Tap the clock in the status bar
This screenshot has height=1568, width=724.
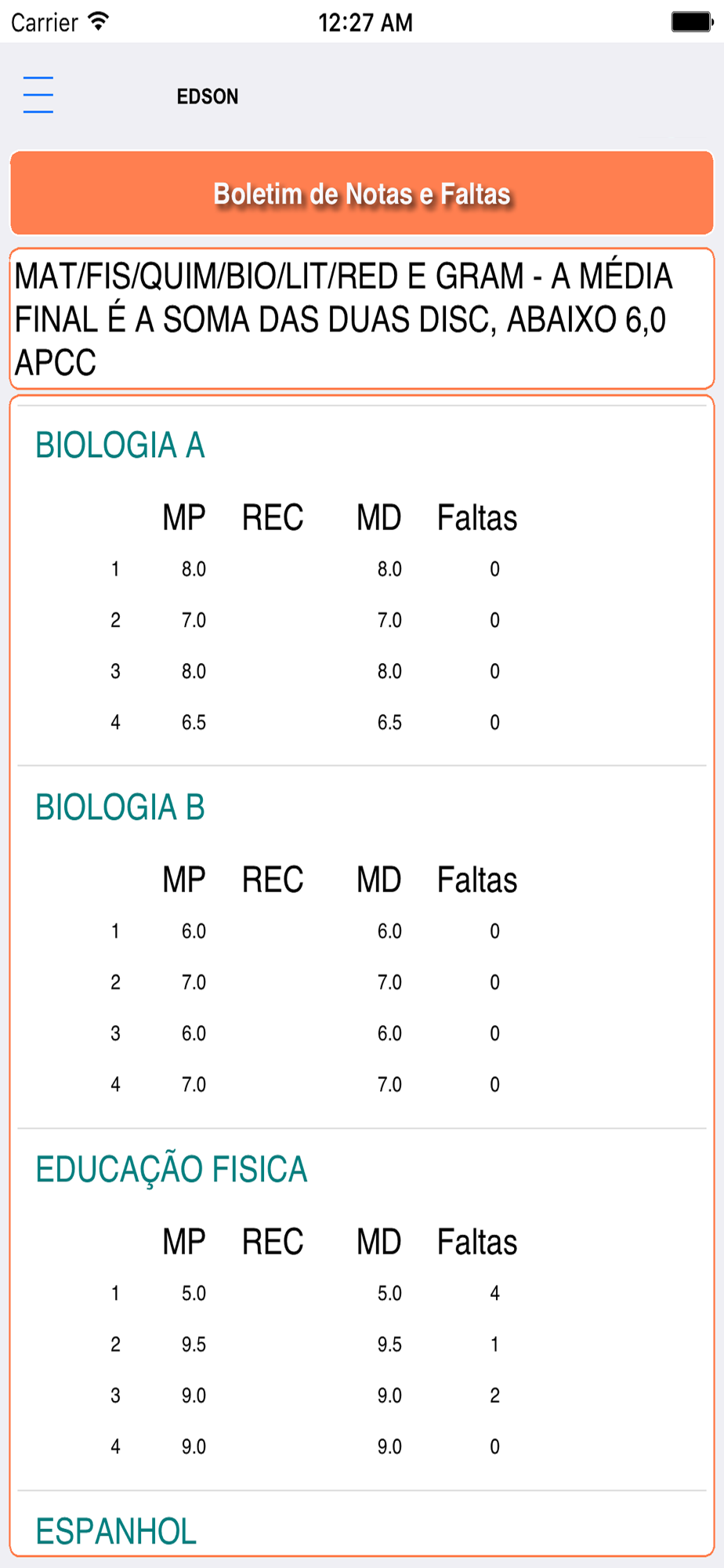pos(365,22)
